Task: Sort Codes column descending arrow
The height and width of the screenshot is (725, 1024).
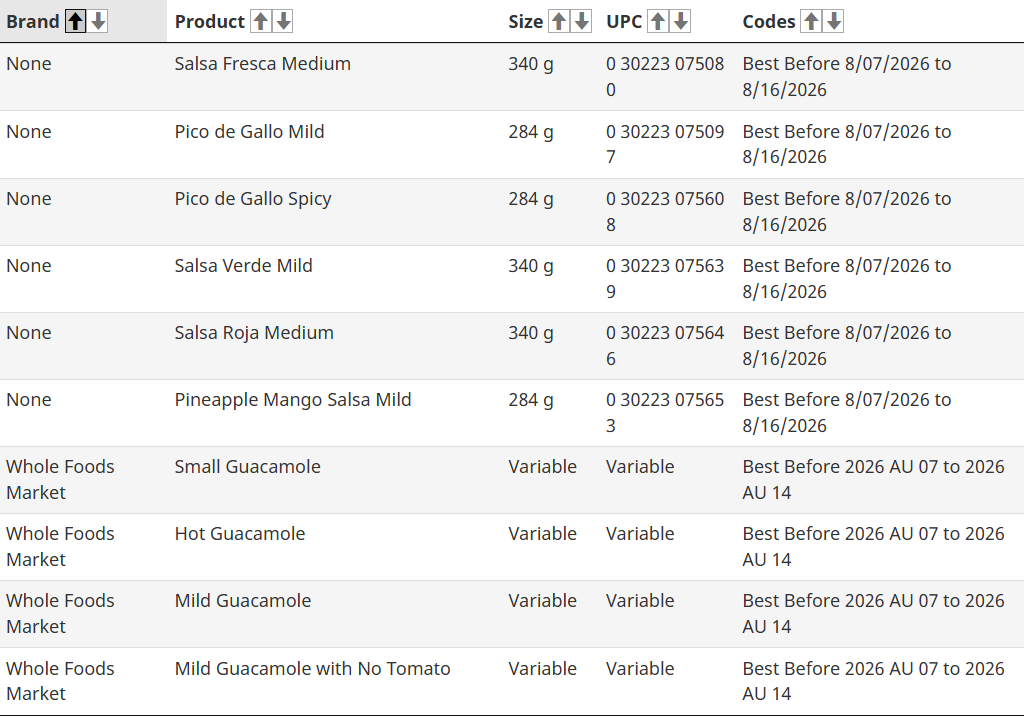Action: tap(834, 22)
